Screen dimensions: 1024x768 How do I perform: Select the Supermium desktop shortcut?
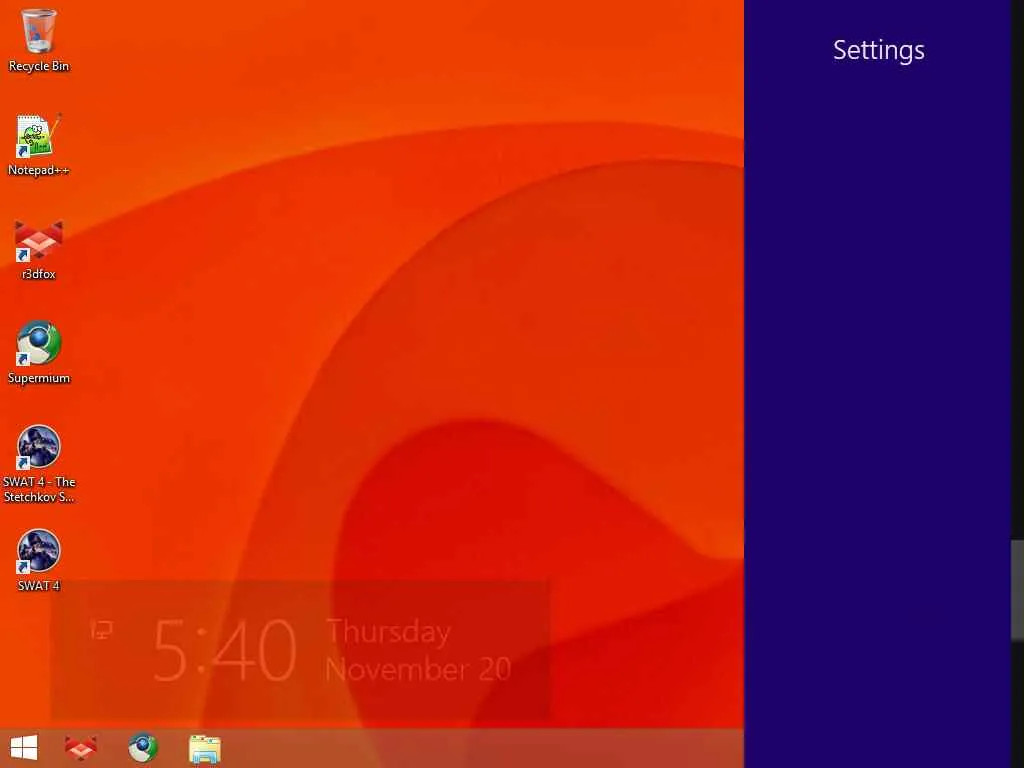pos(39,353)
